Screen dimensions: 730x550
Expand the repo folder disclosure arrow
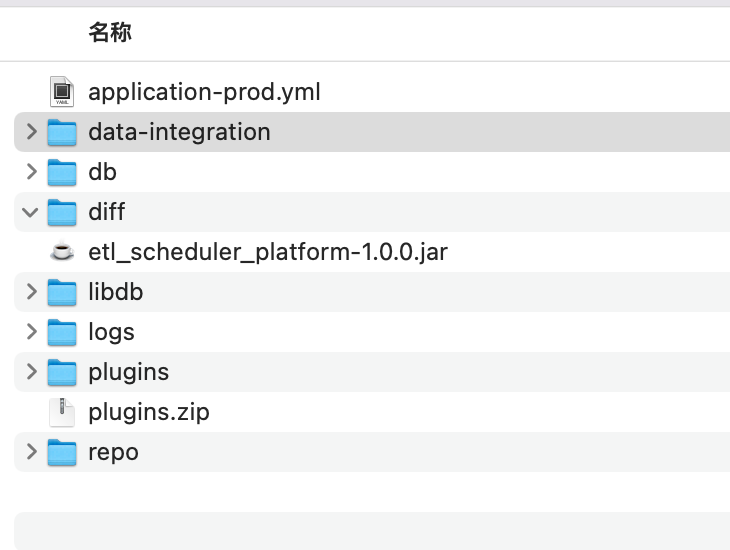pyautogui.click(x=31, y=452)
